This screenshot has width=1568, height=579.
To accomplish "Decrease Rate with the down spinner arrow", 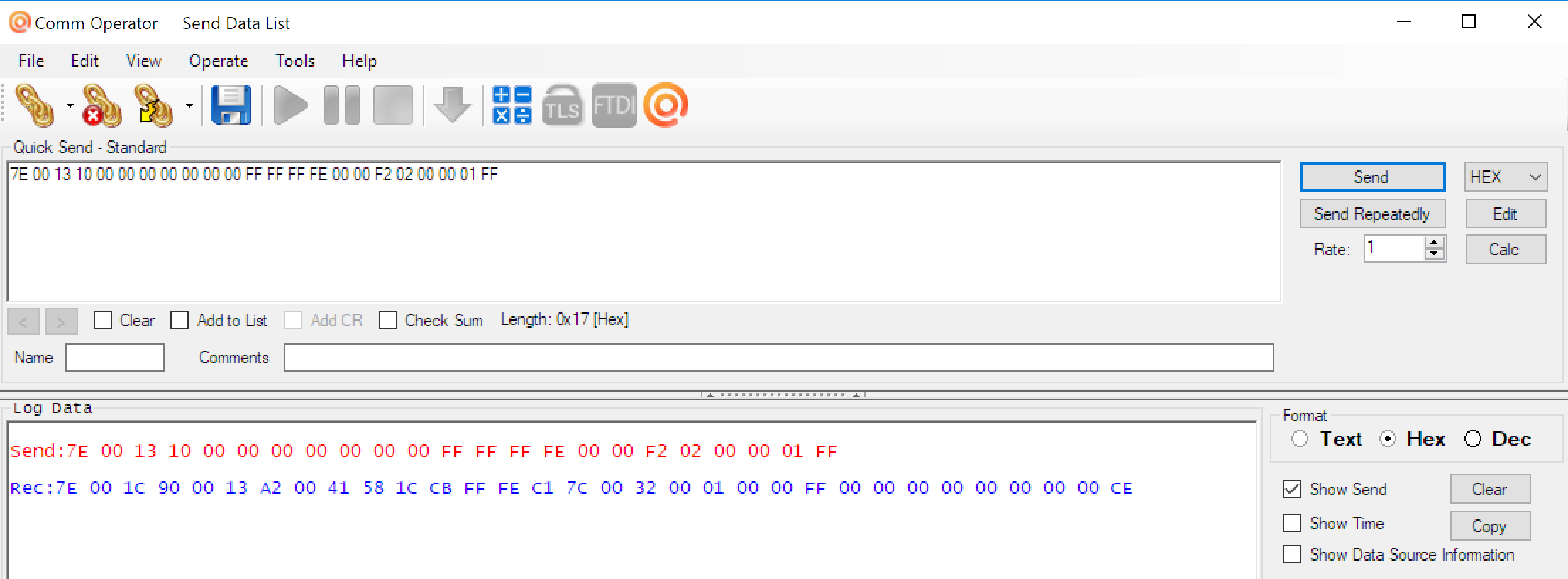I will click(x=1435, y=254).
